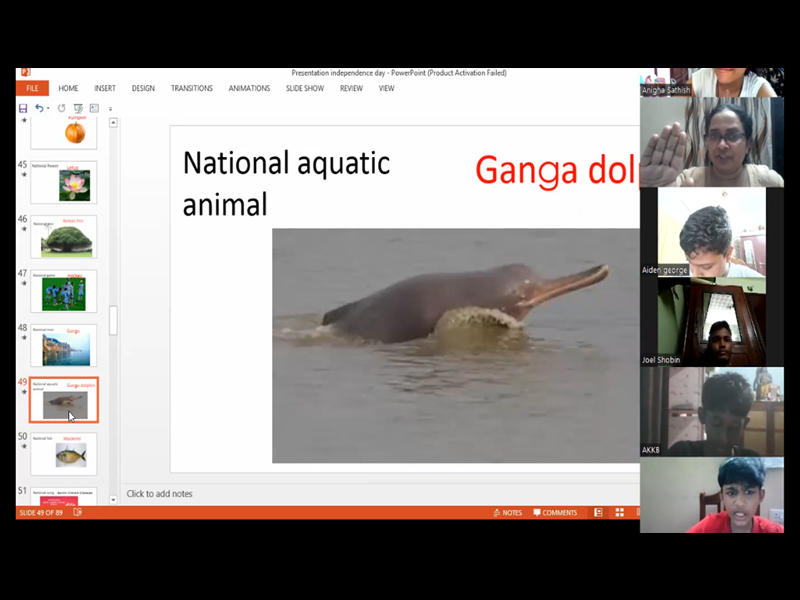
Task: Open the TRANSITIONS ribbon tab
Action: (191, 88)
